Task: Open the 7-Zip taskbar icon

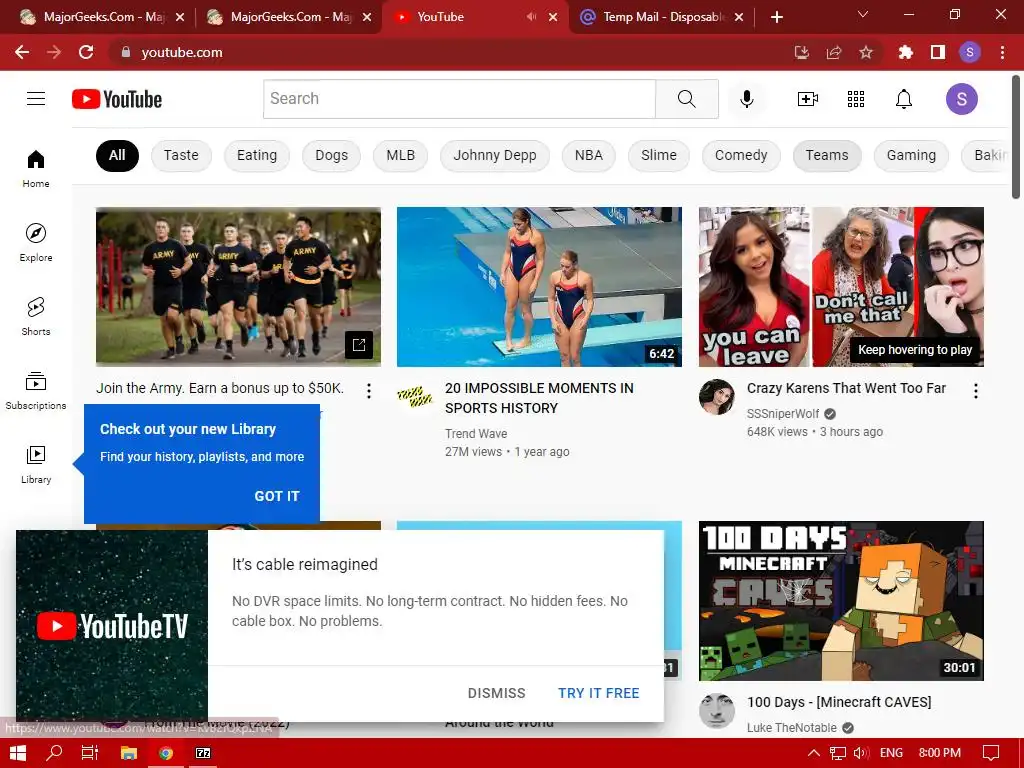Action: point(203,753)
